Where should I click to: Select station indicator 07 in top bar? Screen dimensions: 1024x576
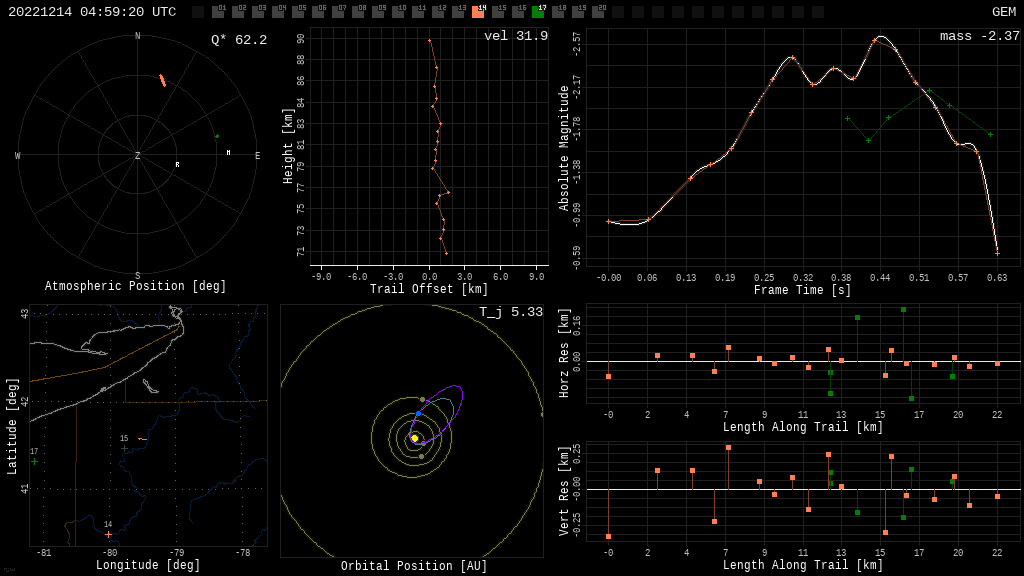pyautogui.click(x=338, y=11)
